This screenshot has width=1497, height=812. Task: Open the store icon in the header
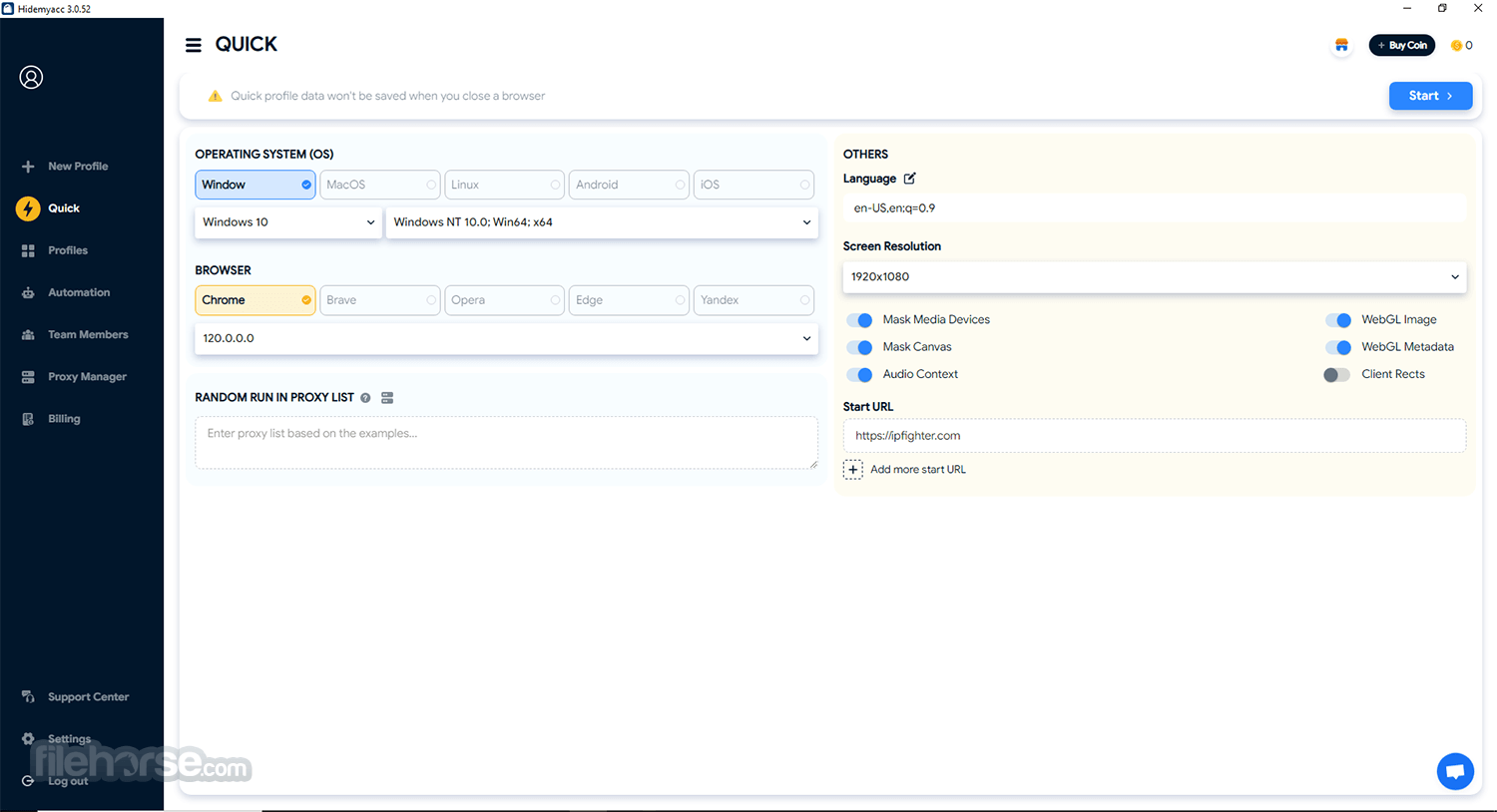click(x=1341, y=45)
